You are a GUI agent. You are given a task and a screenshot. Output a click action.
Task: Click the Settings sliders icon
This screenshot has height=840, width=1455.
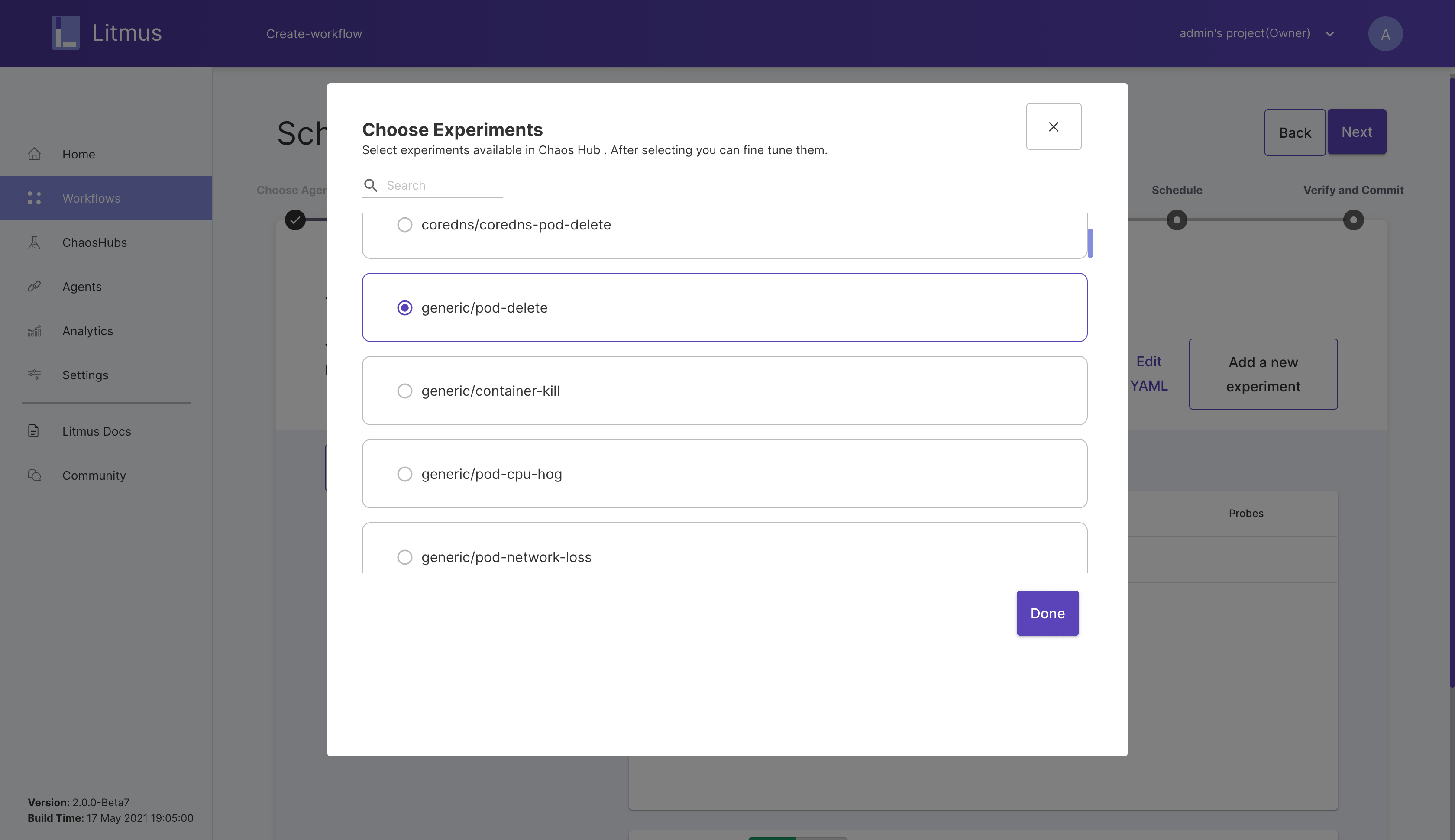pyautogui.click(x=35, y=375)
